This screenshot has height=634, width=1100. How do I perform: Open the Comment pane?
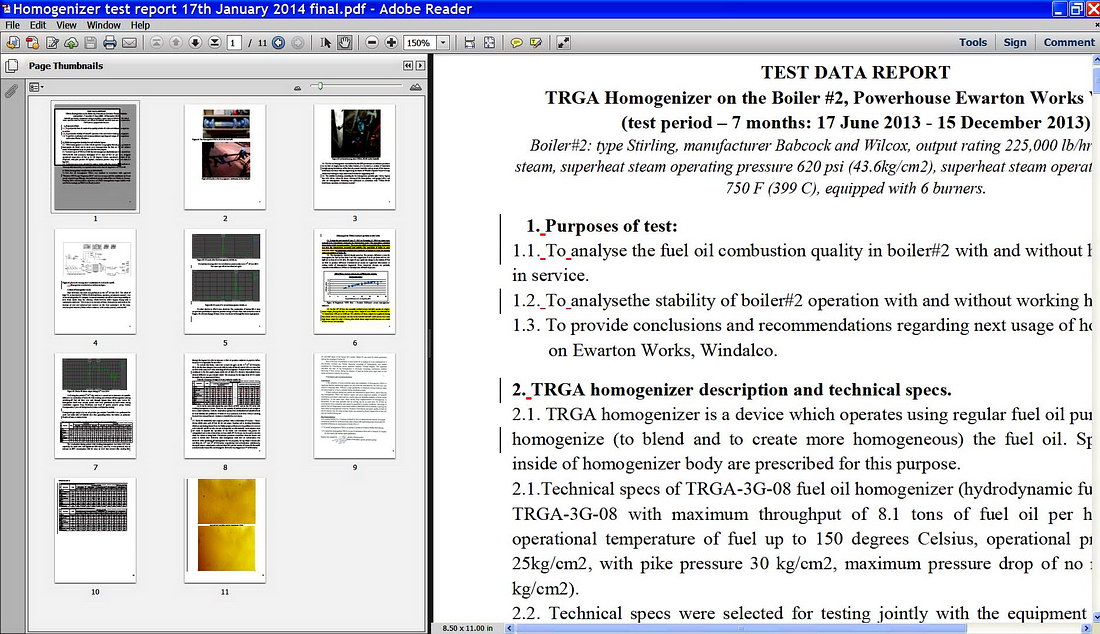[x=1068, y=42]
